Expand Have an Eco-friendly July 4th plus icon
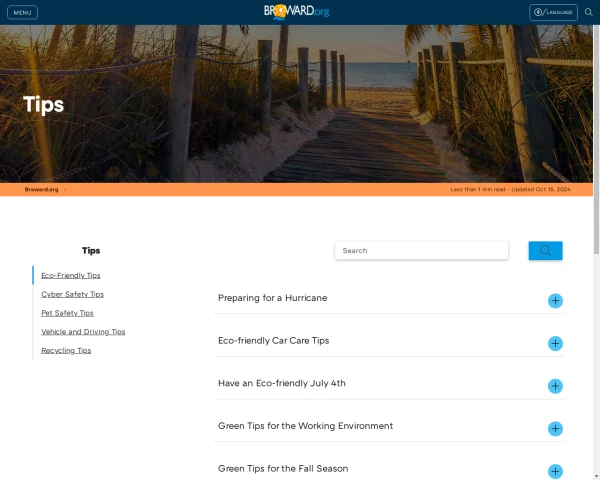This screenshot has height=480, width=600. pos(555,386)
